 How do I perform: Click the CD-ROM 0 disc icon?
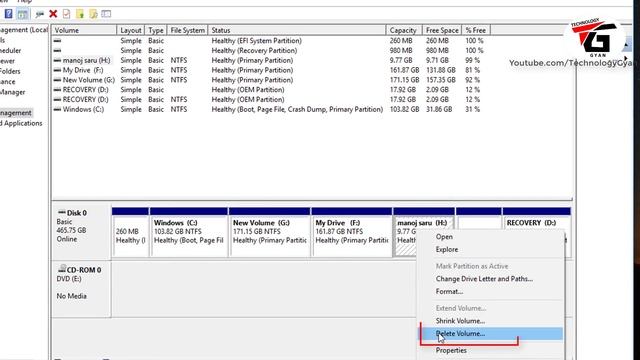coord(62,269)
